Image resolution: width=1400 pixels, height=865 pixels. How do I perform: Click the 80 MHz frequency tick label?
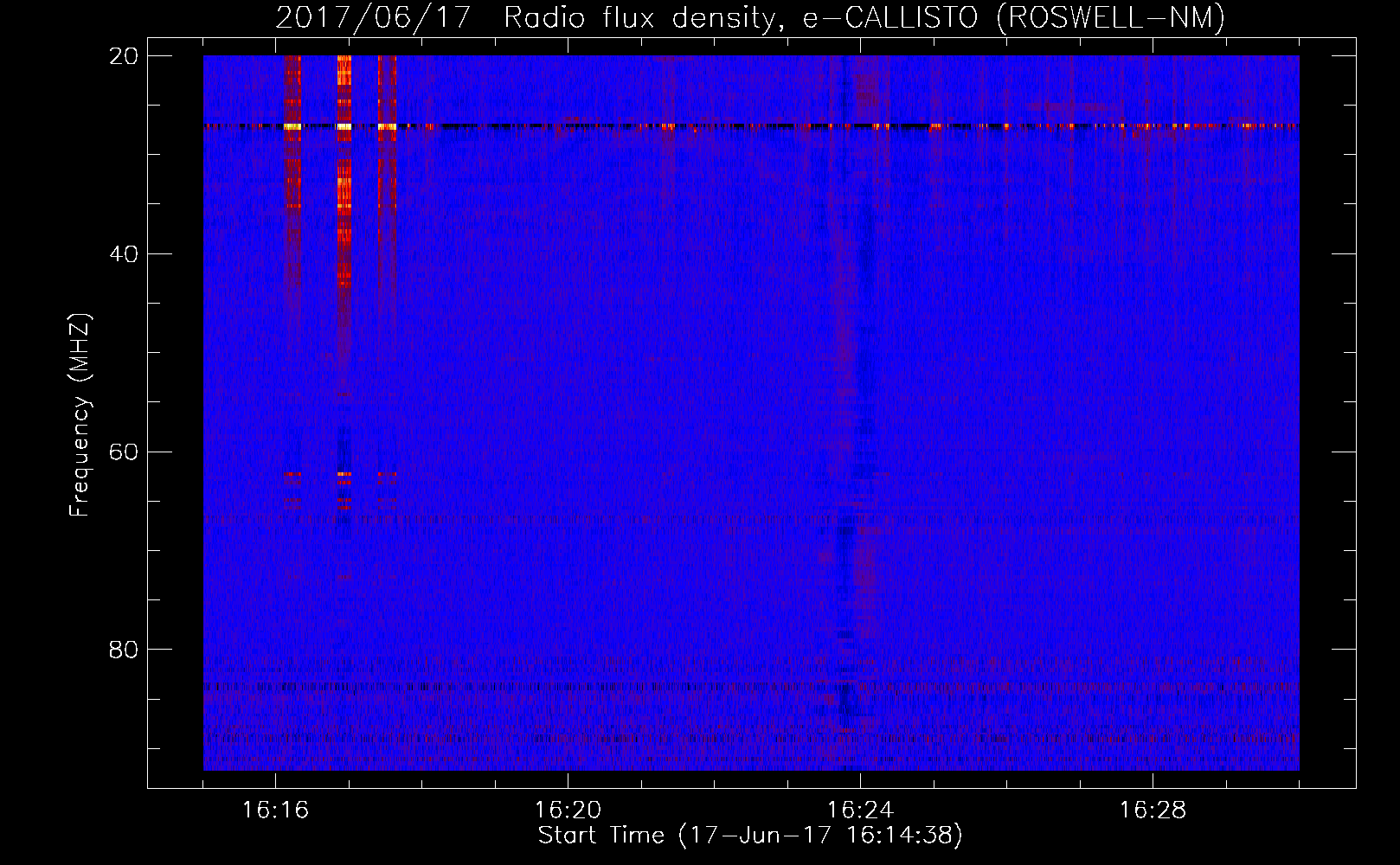click(x=125, y=650)
